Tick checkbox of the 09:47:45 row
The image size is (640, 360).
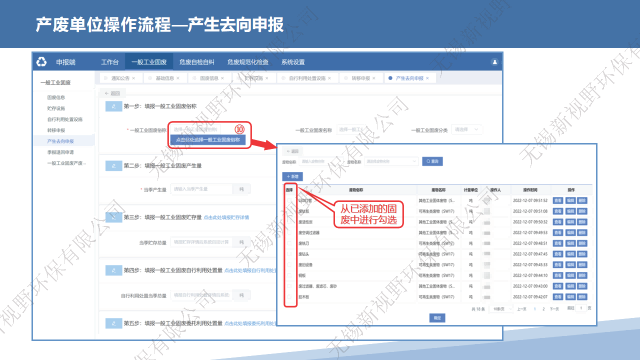290,254
